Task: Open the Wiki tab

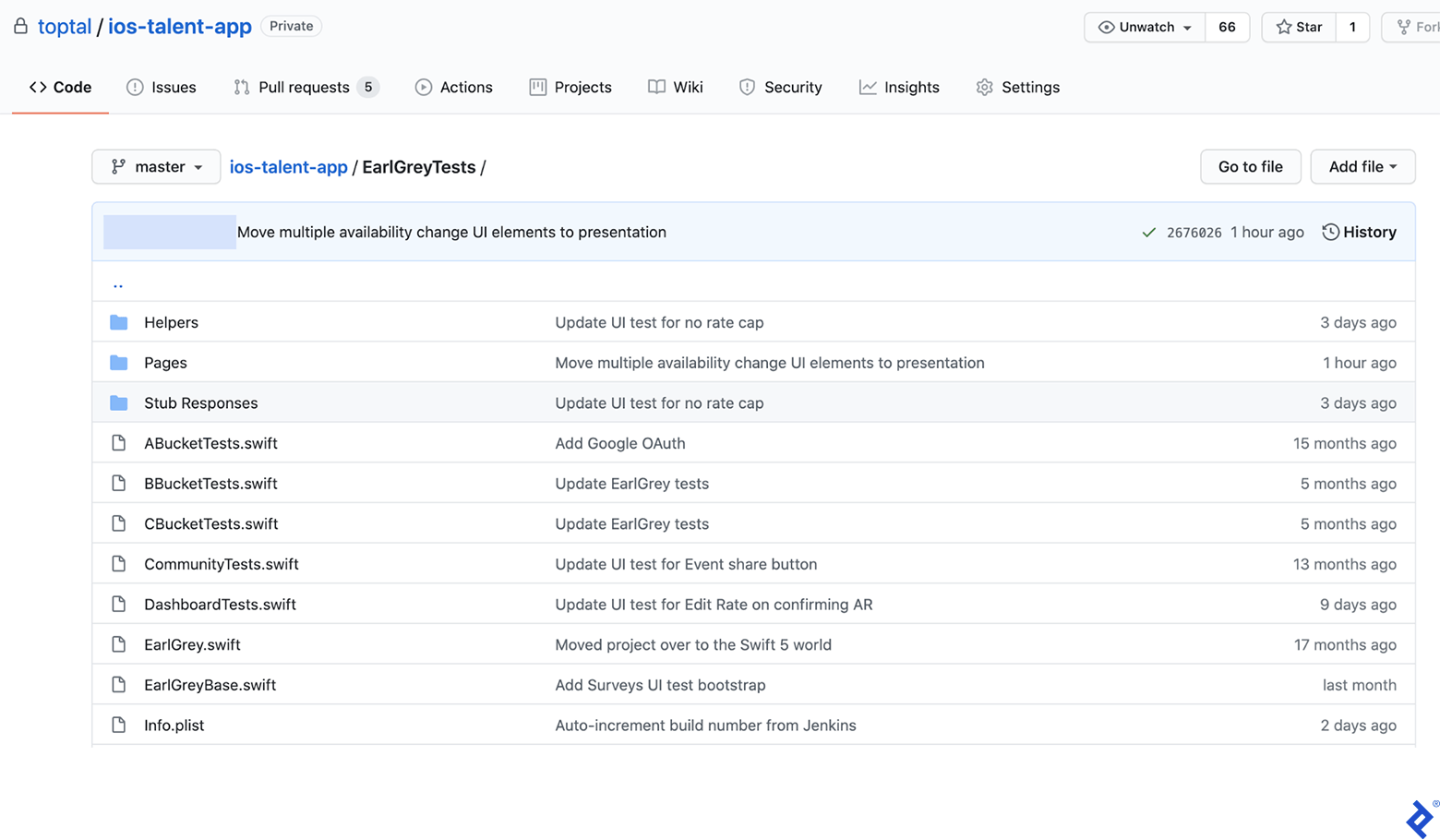Action: pos(675,87)
